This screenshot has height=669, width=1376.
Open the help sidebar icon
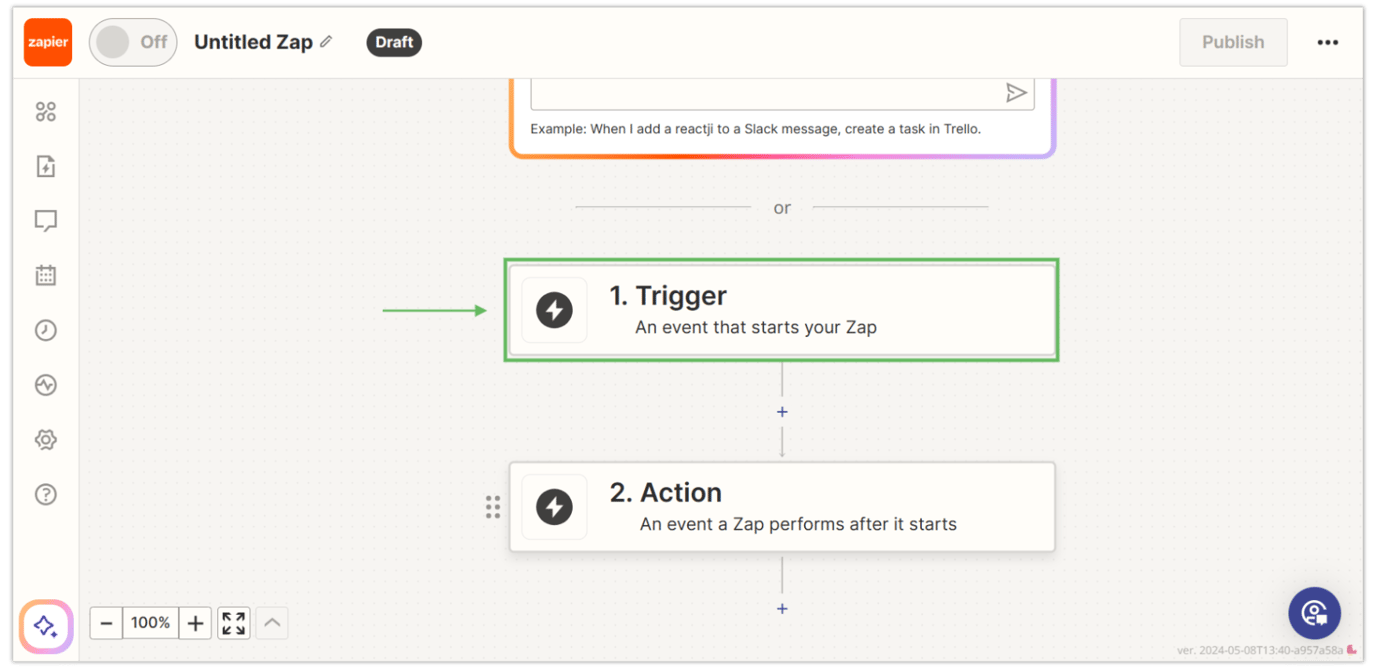point(45,493)
